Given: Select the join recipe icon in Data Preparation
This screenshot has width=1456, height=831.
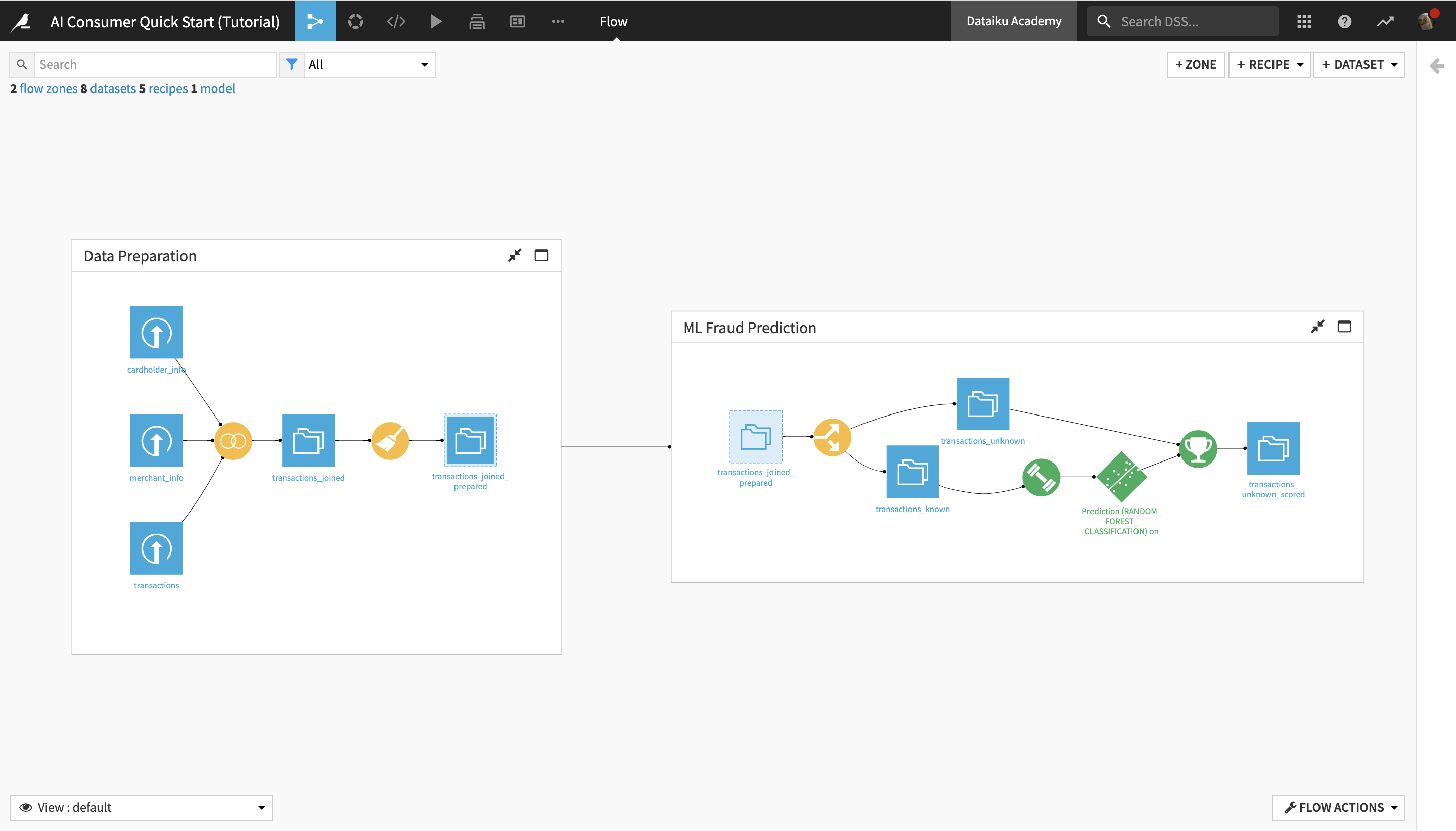Looking at the screenshot, I should click(232, 440).
